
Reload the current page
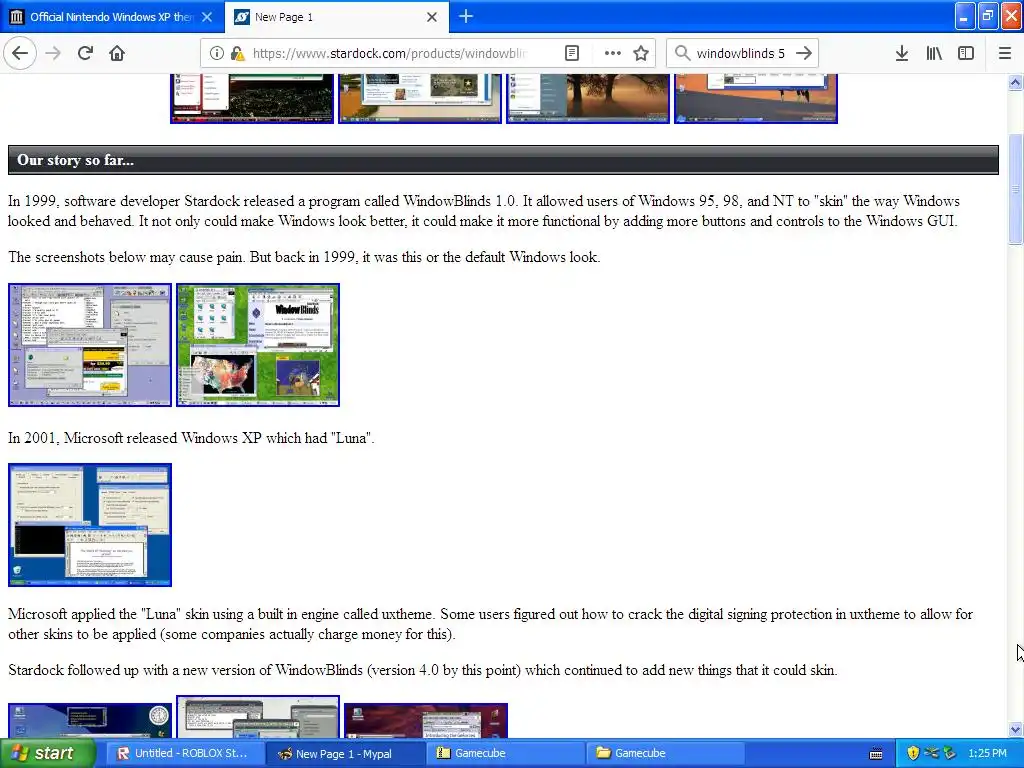(85, 53)
